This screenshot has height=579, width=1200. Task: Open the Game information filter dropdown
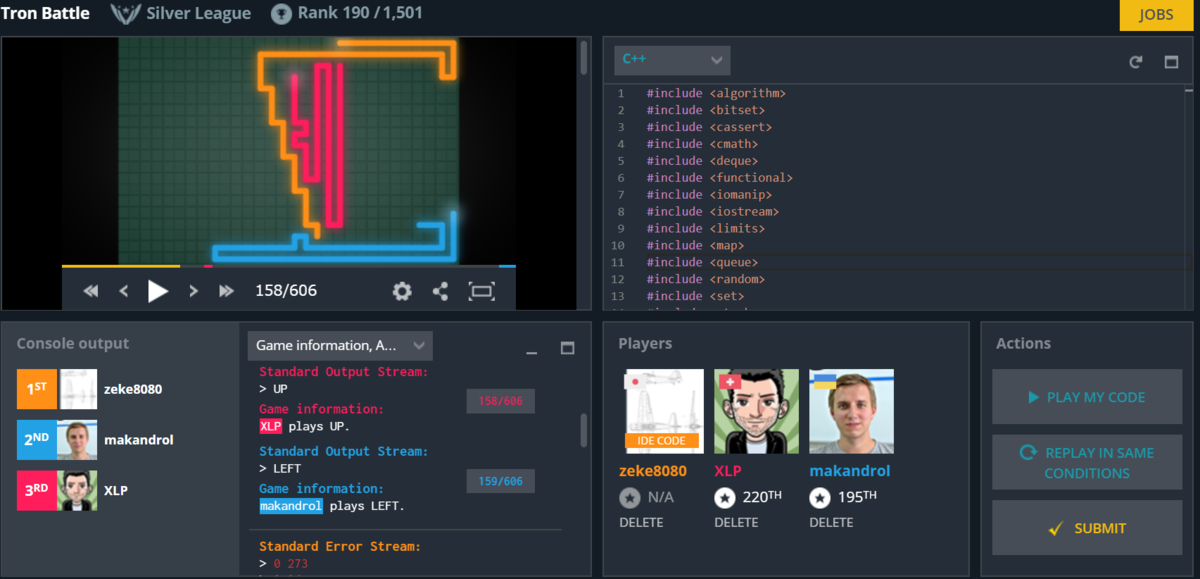(340, 345)
